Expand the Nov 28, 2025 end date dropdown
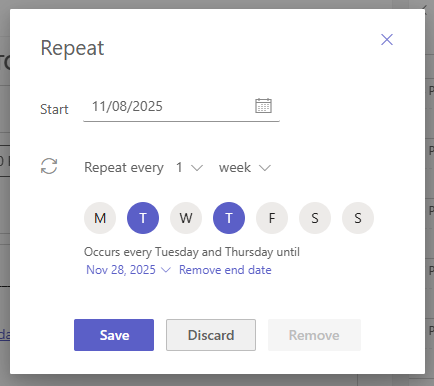Screen dimensions: 434x386 pos(128,270)
